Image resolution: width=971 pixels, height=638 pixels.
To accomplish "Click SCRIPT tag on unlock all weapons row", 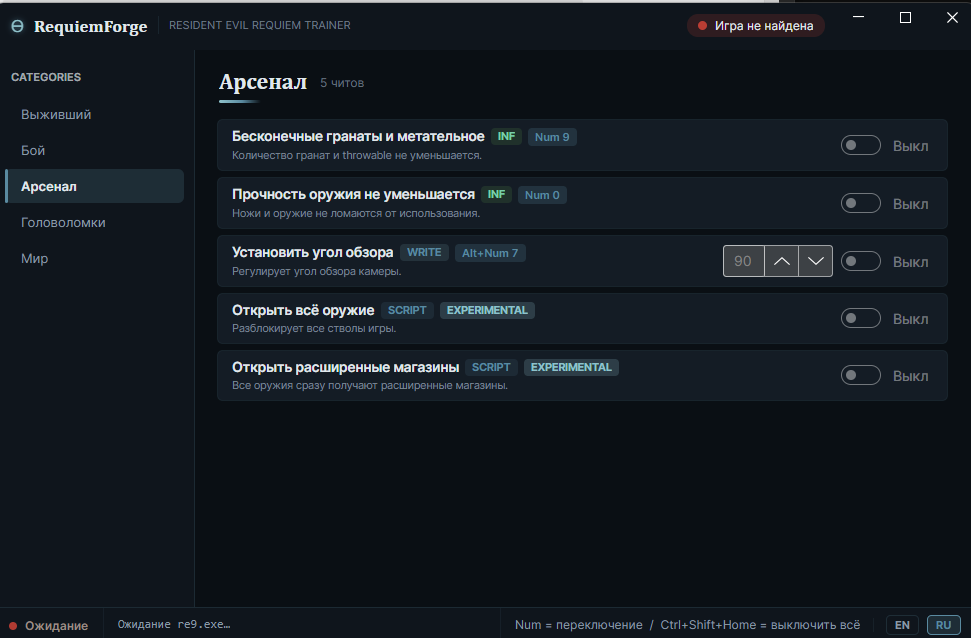I will tap(407, 310).
